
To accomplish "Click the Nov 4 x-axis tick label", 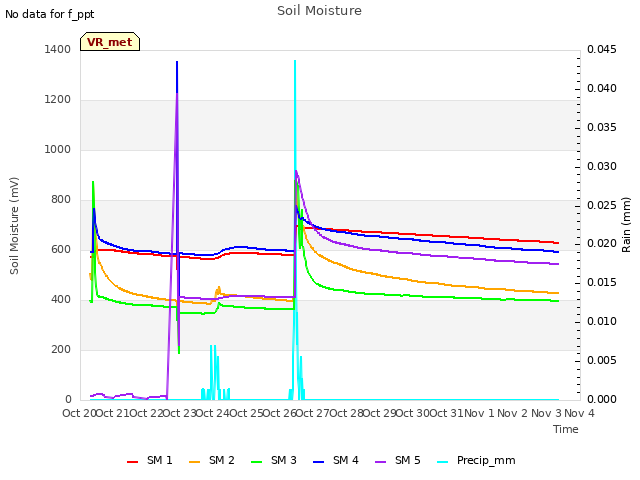I will tap(579, 413).
